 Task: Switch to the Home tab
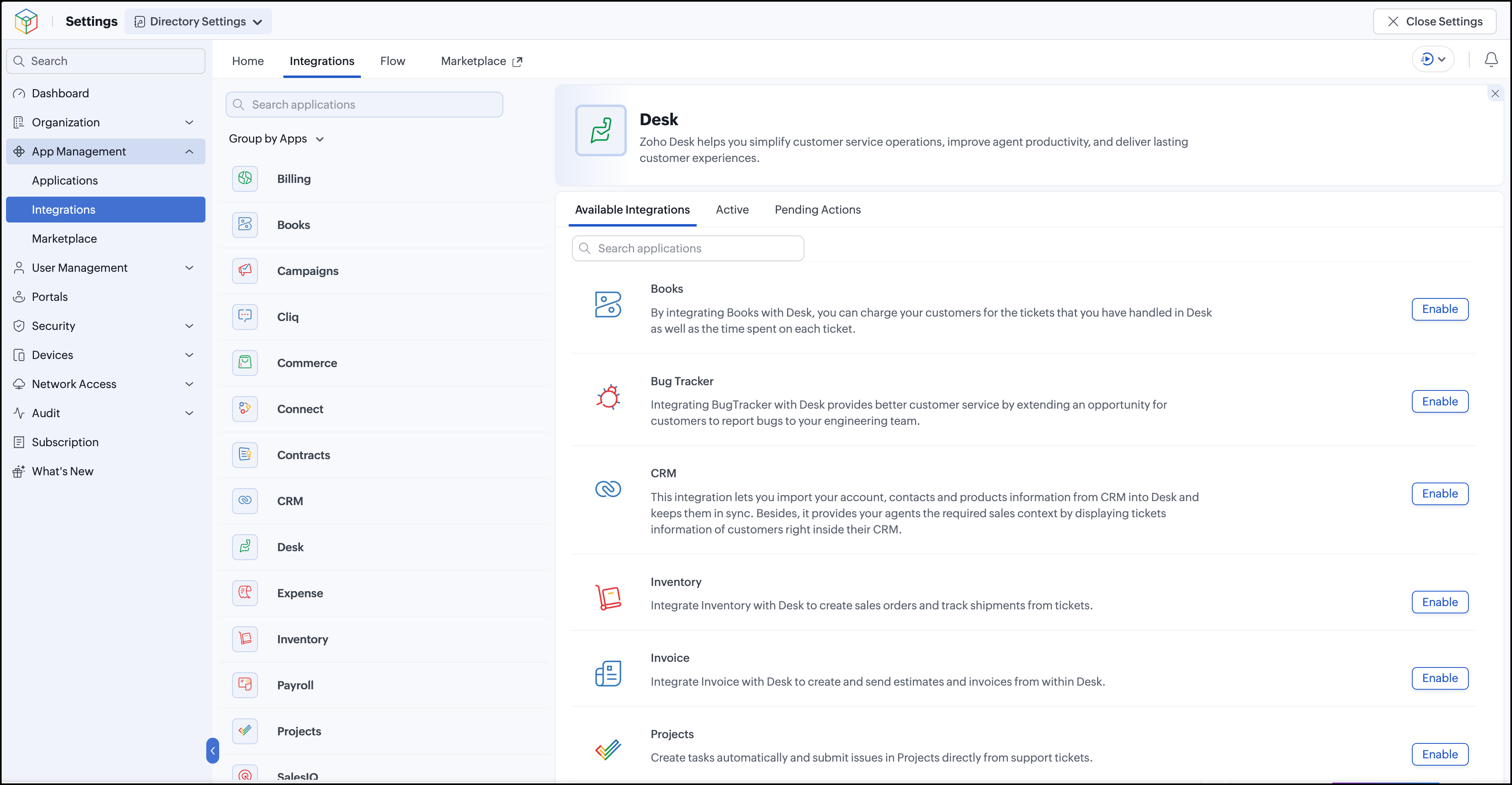pos(248,61)
